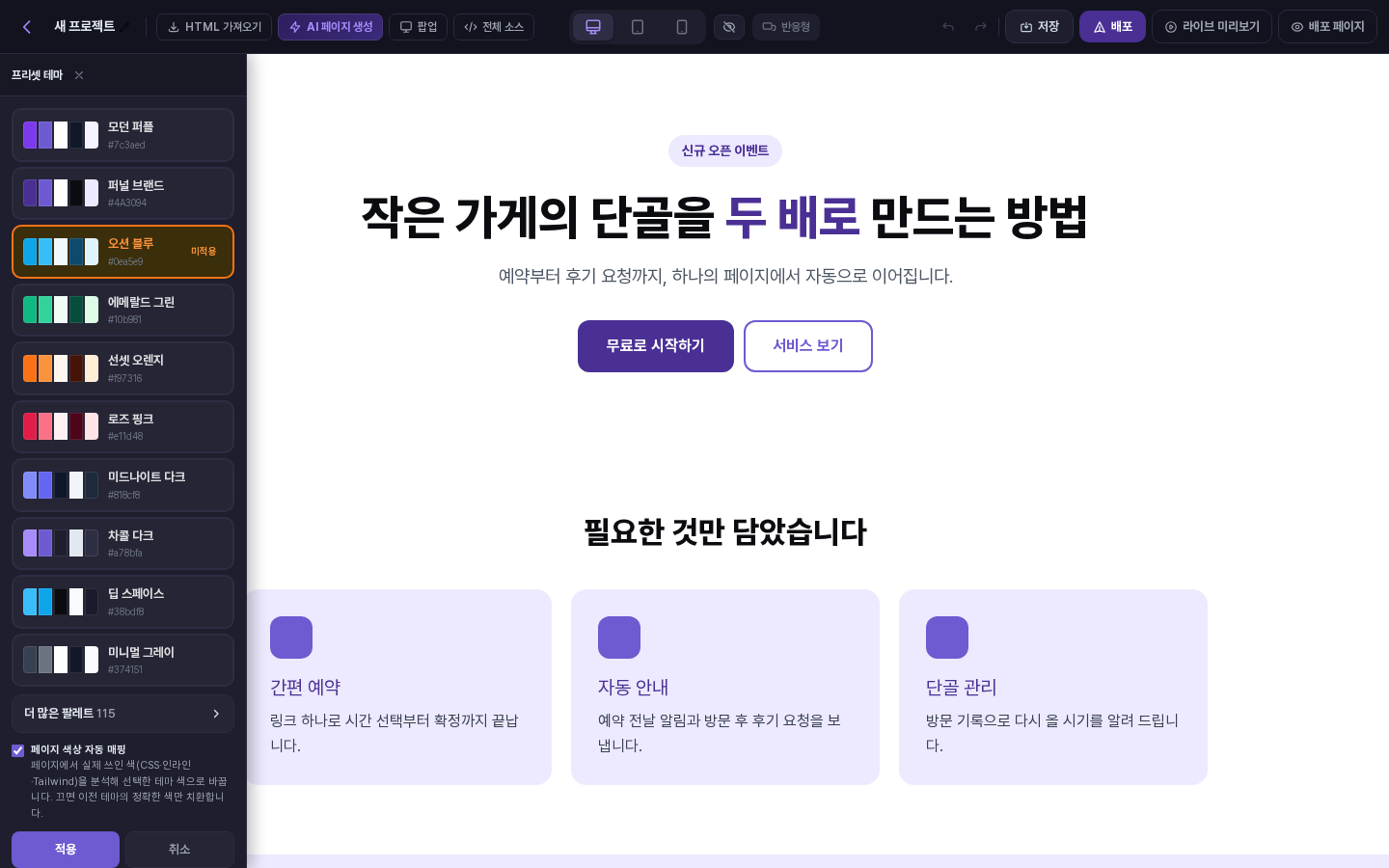The width and height of the screenshot is (1389, 868).
Task: Open the 팝업 toolbar option
Action: click(418, 27)
